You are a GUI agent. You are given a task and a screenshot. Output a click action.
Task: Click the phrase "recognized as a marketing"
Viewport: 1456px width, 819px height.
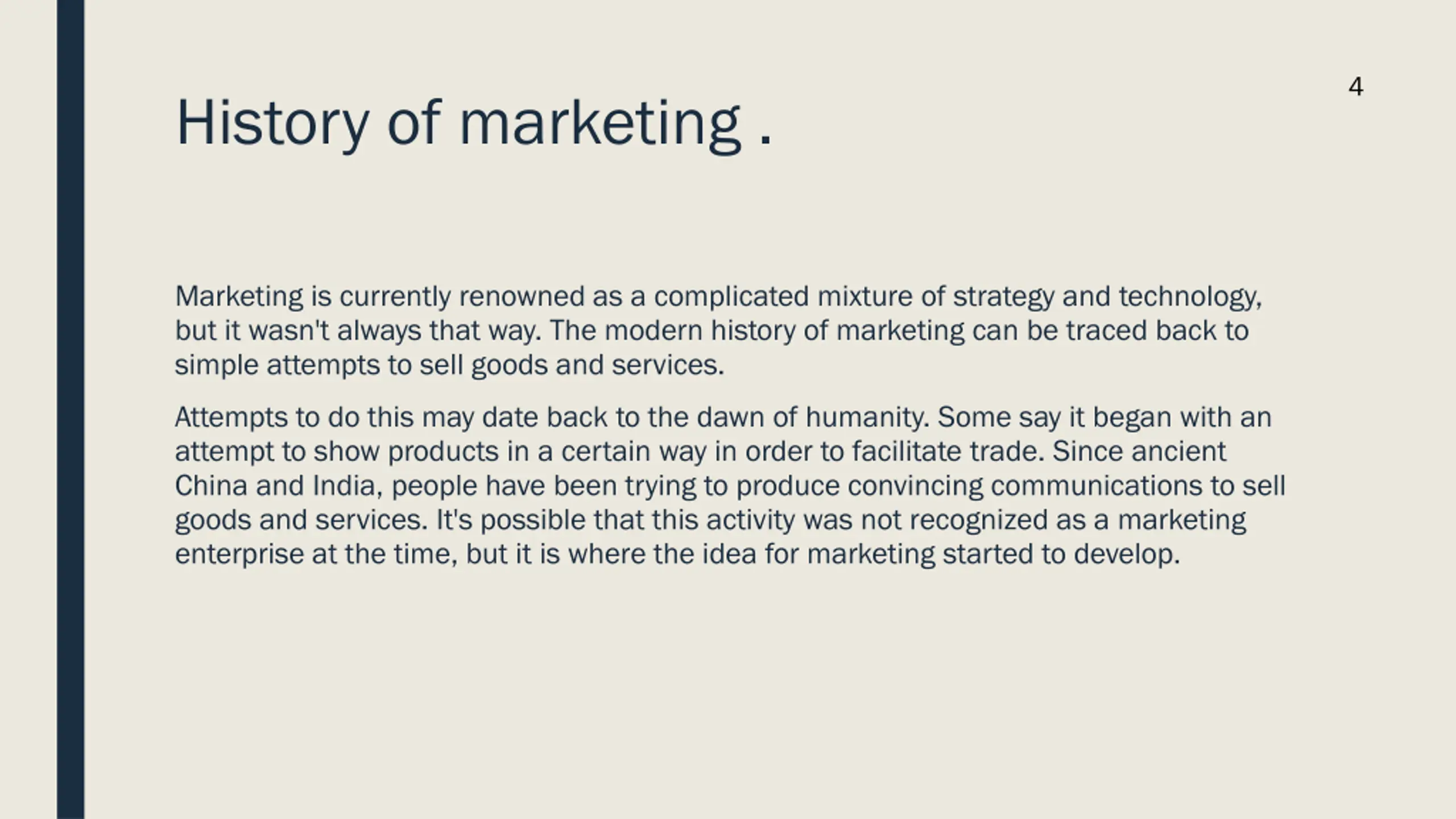(x=1078, y=520)
